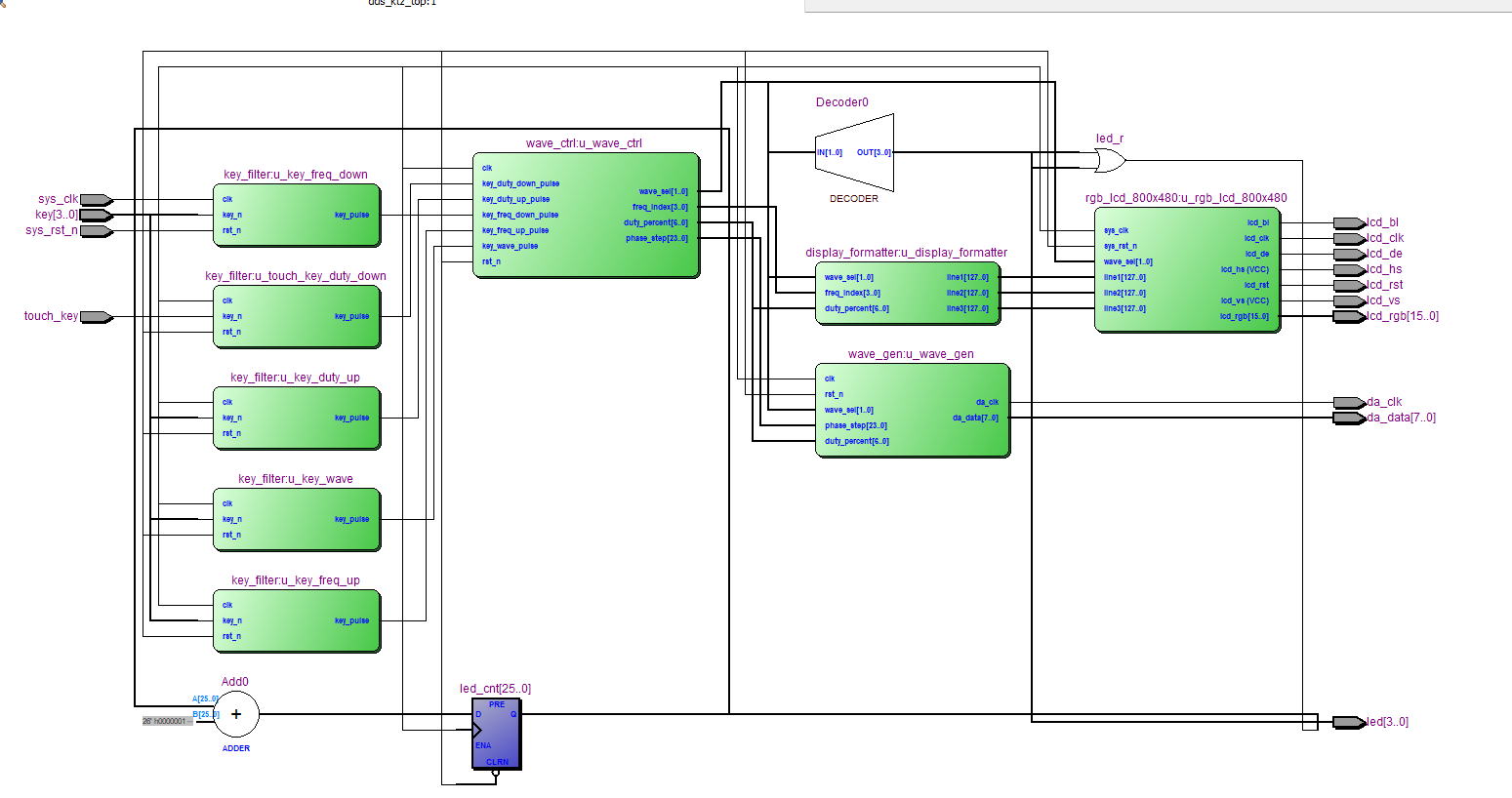
Task: Click the freq_index[3..0] output port on wave_ctrl
Action: click(660, 207)
